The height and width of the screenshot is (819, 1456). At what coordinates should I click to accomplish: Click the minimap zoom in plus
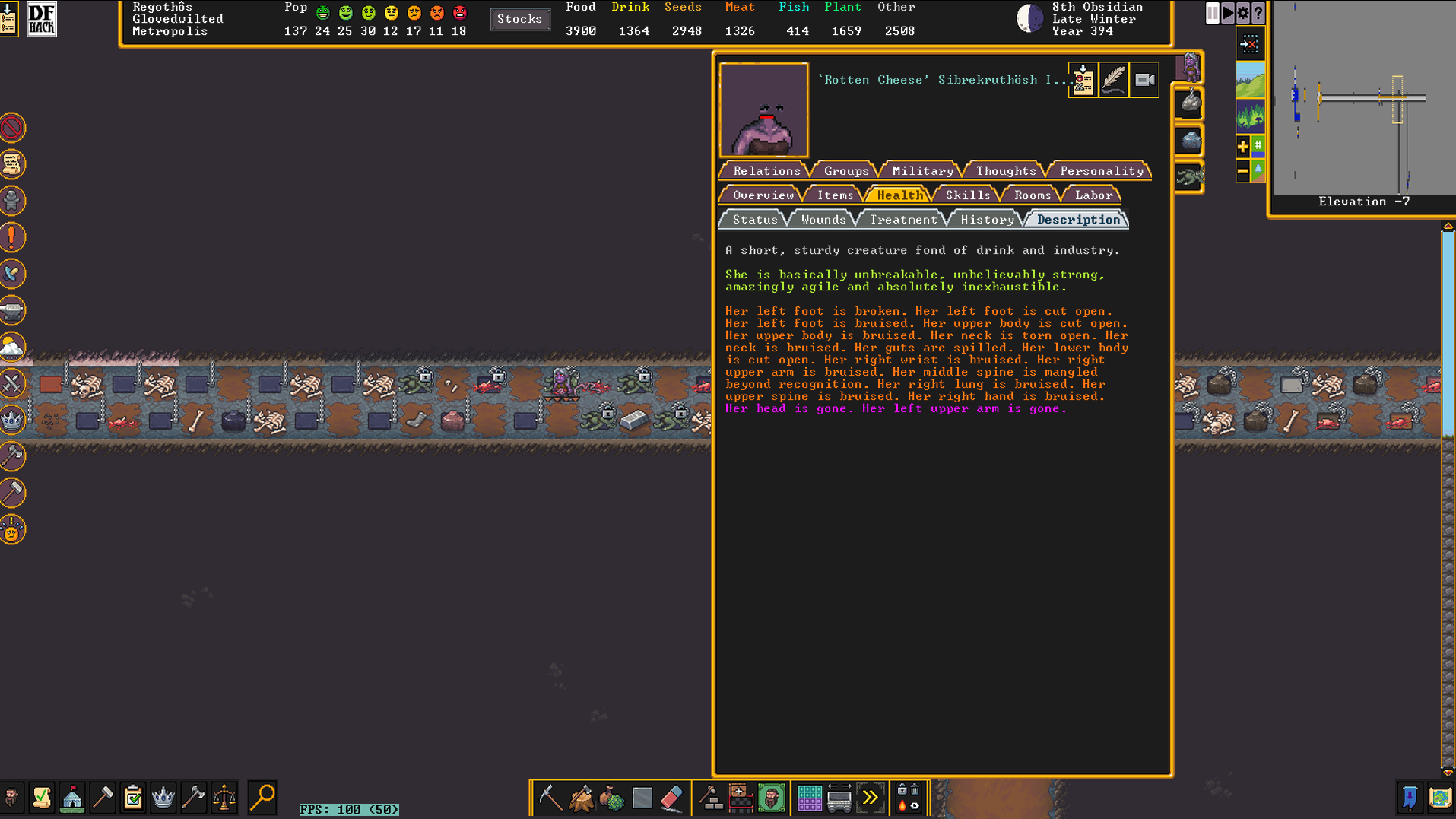coord(1243,146)
